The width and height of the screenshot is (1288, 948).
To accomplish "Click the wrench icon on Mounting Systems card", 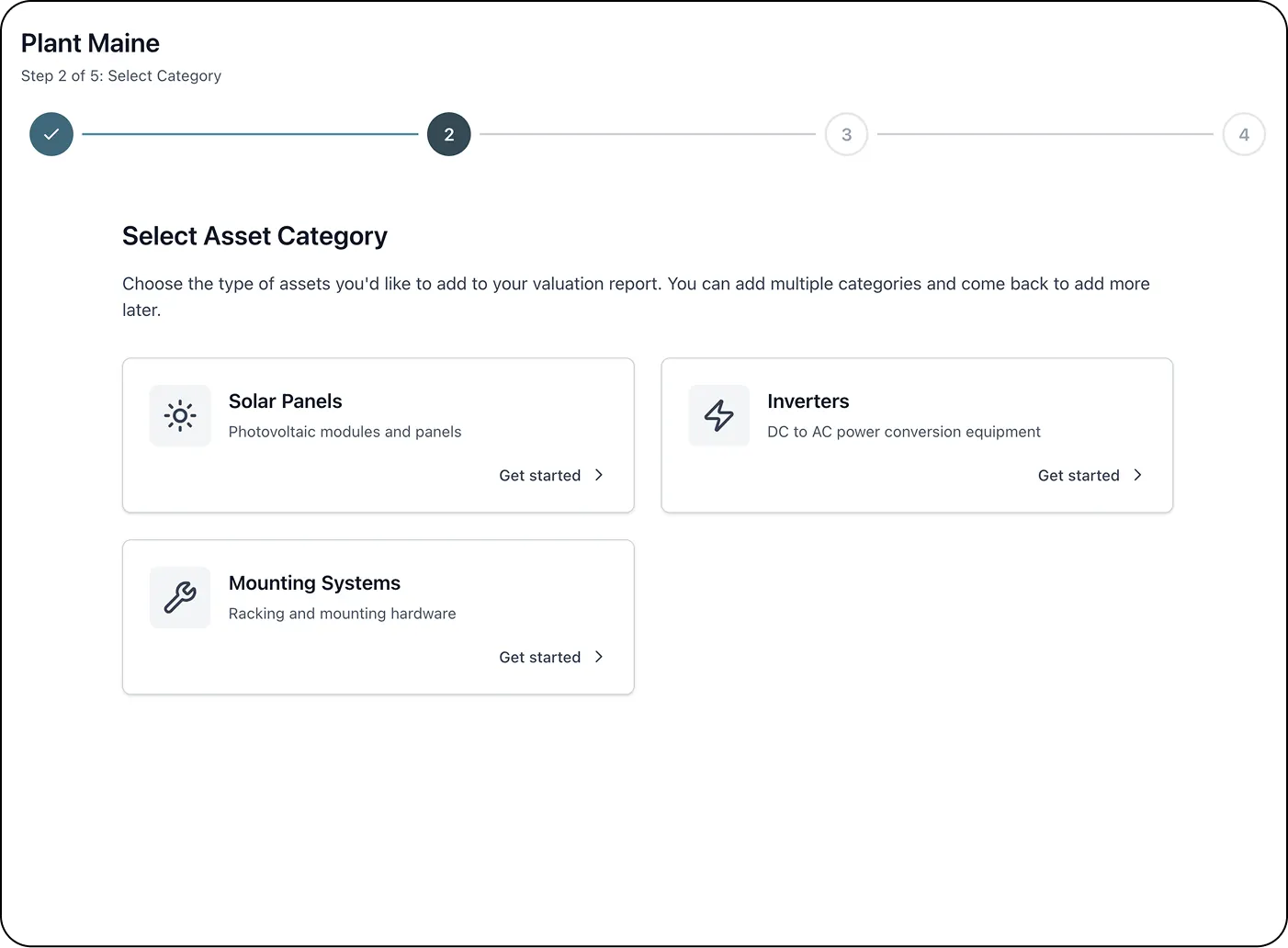I will pos(180,598).
